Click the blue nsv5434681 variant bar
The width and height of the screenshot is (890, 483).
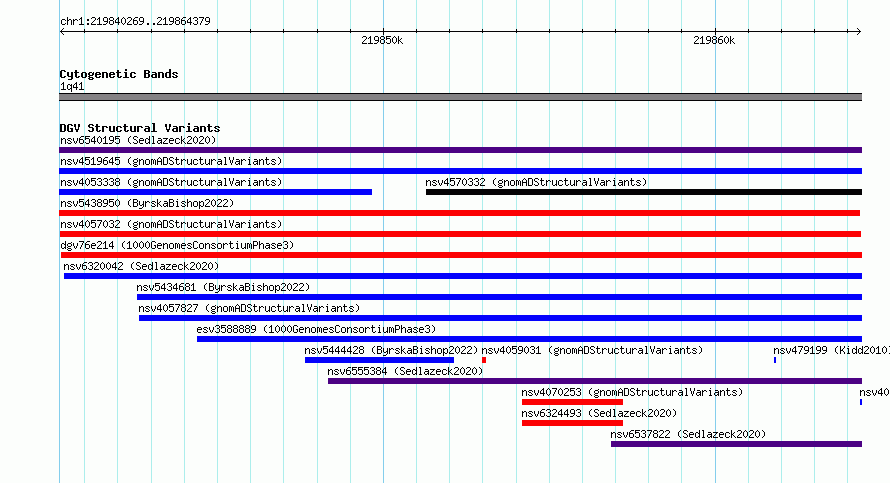click(x=499, y=297)
